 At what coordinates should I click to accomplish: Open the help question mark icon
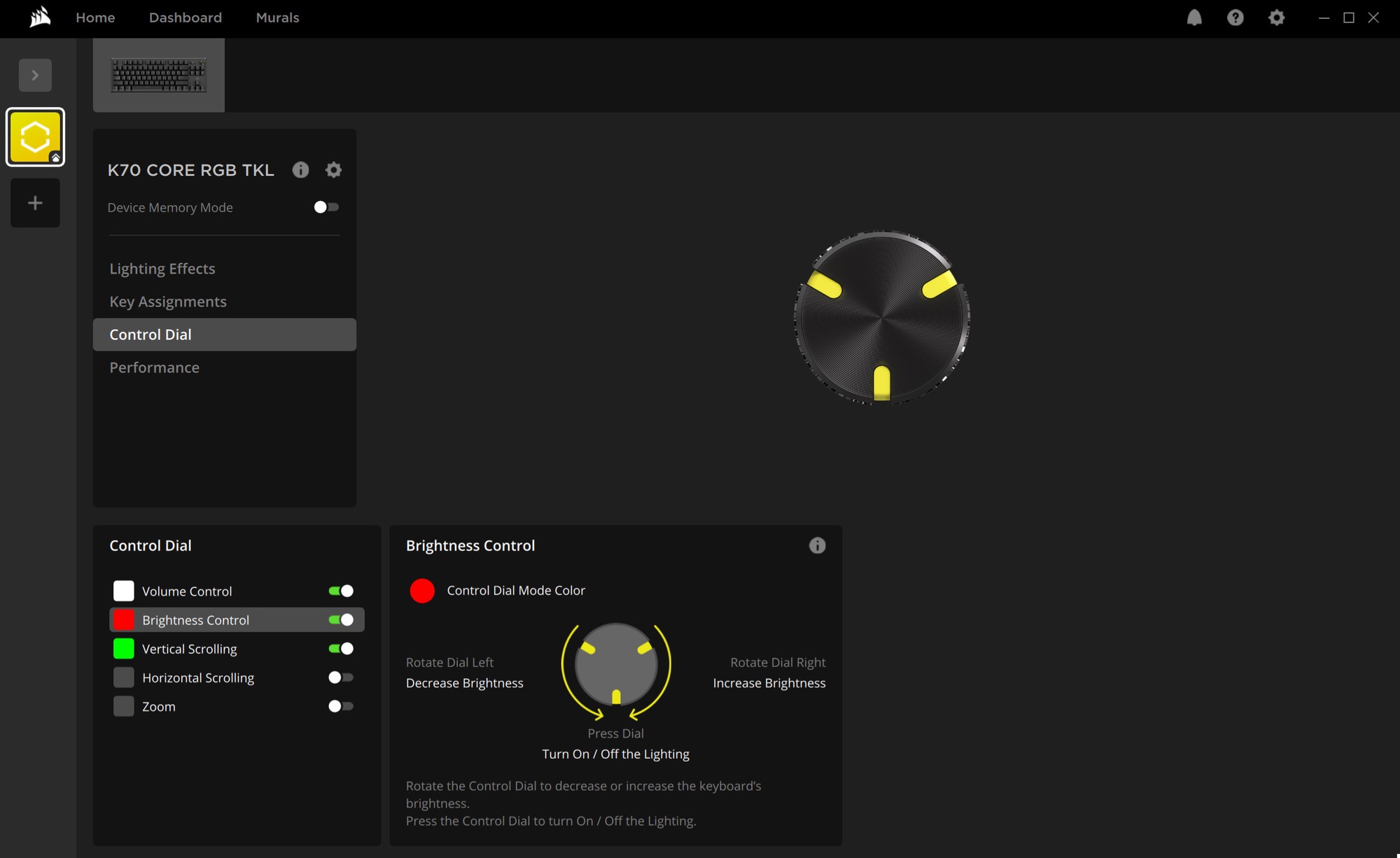click(1235, 17)
